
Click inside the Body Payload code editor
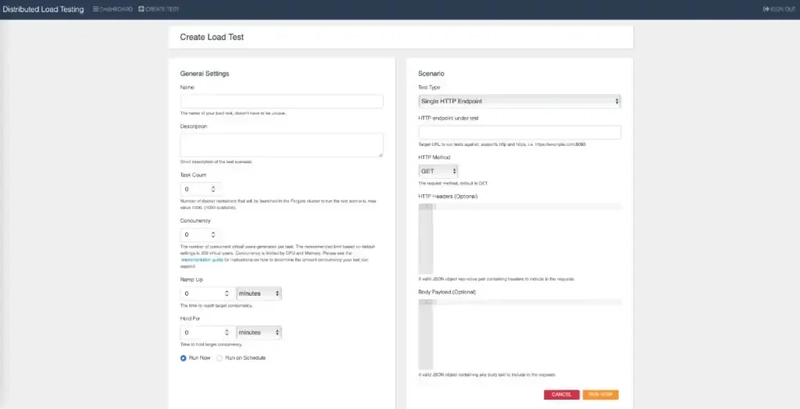coord(519,334)
